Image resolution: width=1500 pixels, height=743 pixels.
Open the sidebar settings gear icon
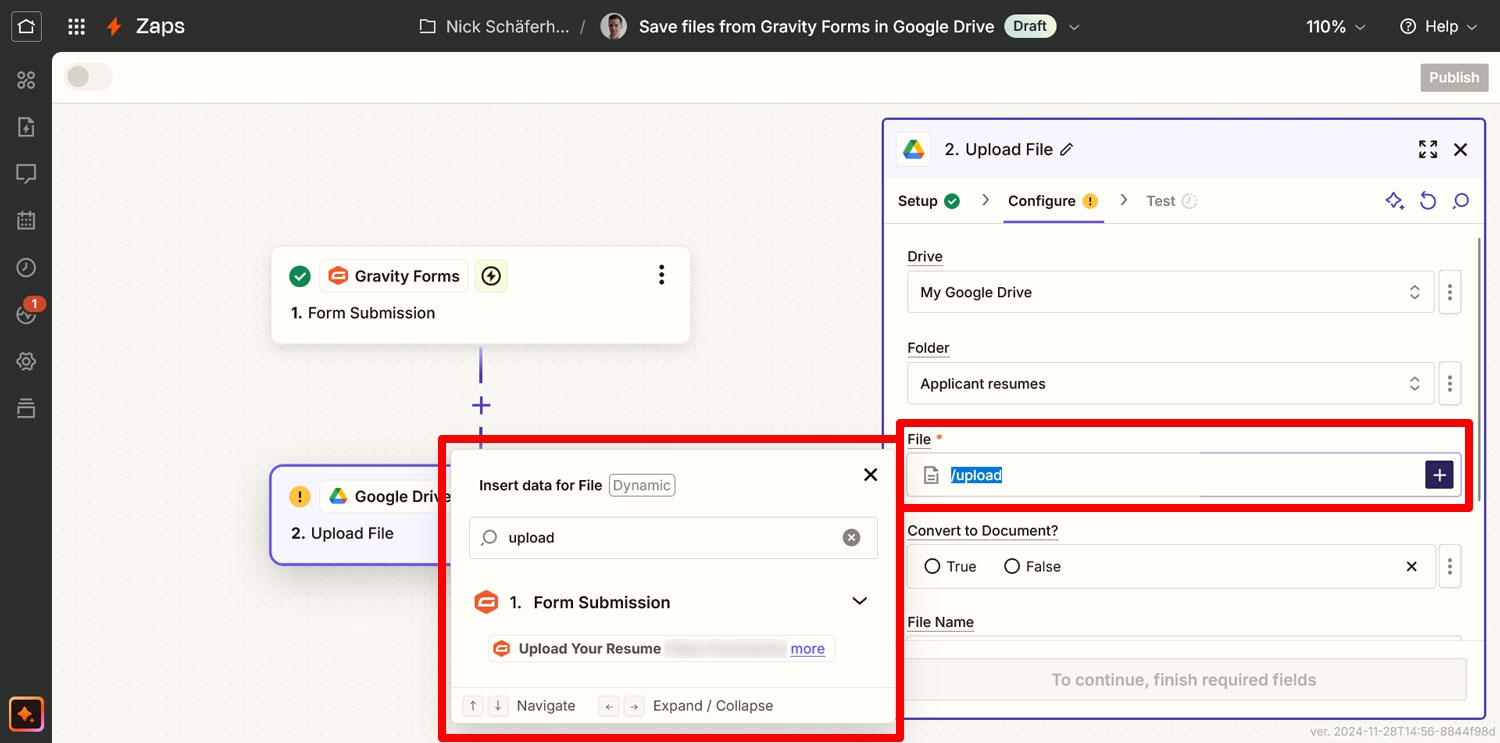point(26,361)
